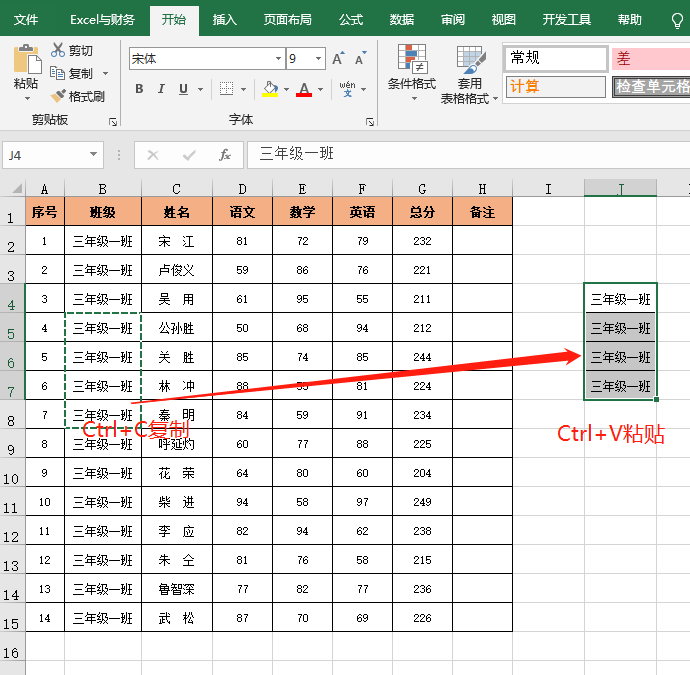Click name cell 公孙胜
Viewport: 690px width, 675px height.
[176, 328]
